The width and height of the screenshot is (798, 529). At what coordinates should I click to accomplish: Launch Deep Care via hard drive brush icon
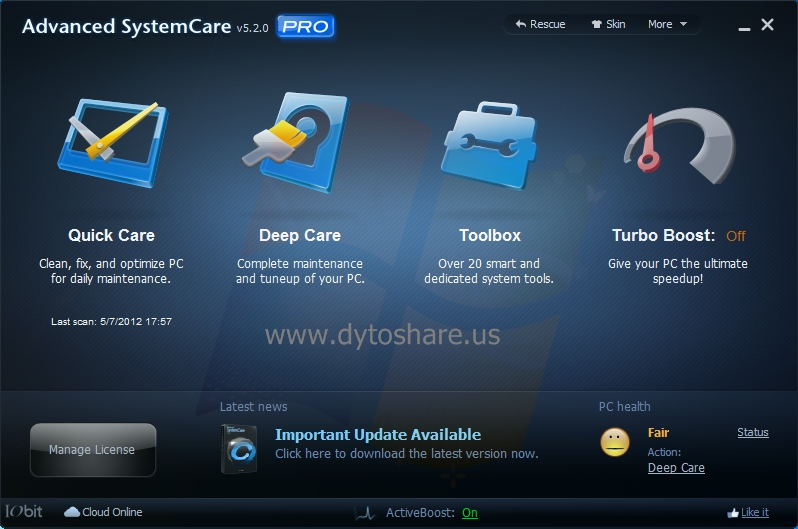tap(296, 143)
